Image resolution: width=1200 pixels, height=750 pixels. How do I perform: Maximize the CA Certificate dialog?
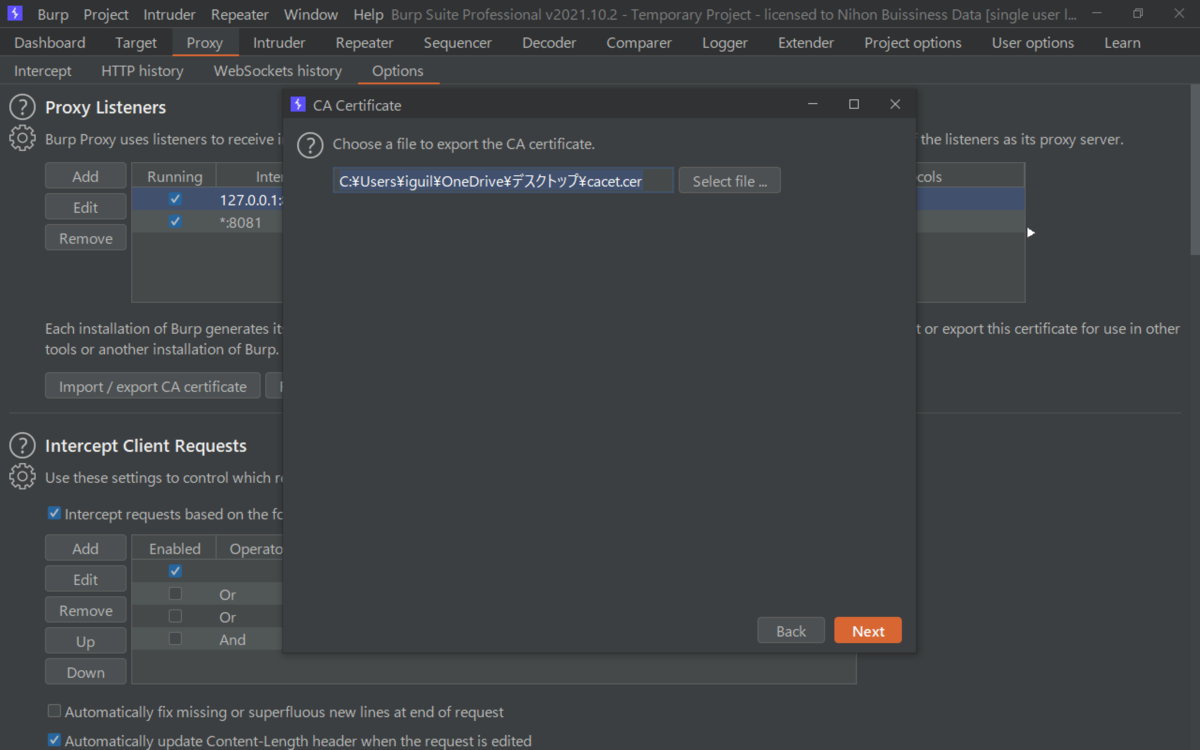click(854, 104)
